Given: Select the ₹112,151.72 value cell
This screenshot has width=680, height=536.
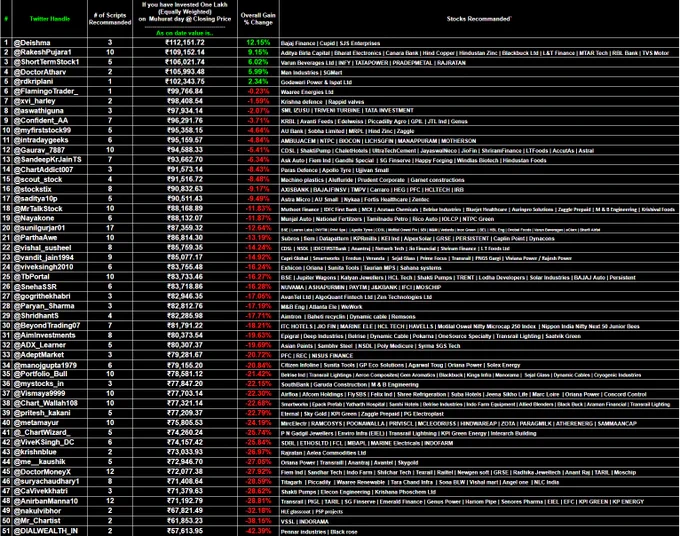Looking at the screenshot, I should pyautogui.click(x=185, y=42).
